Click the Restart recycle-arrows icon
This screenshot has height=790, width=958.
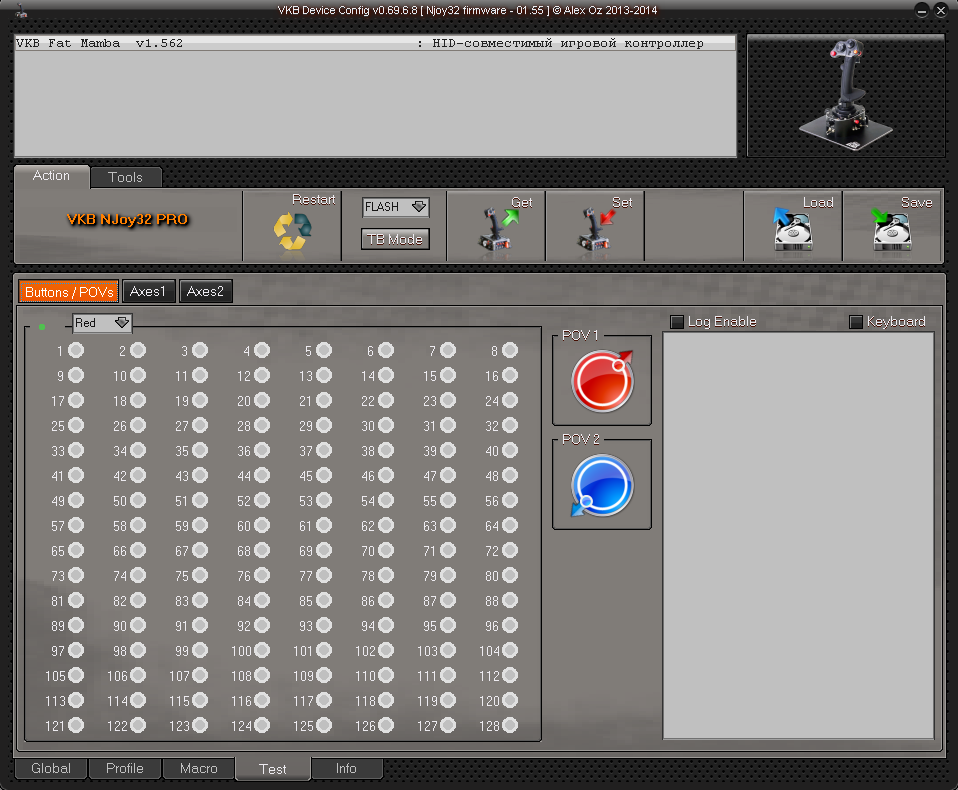[x=292, y=232]
